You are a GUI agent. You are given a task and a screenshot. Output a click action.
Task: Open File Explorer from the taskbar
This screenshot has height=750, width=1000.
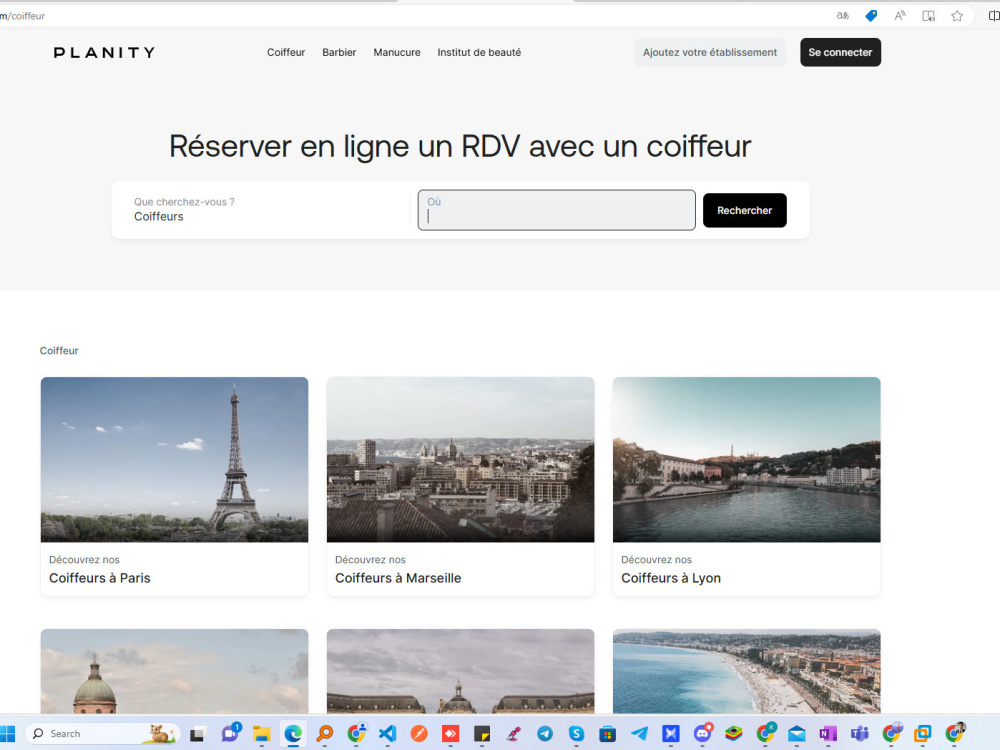(x=261, y=734)
